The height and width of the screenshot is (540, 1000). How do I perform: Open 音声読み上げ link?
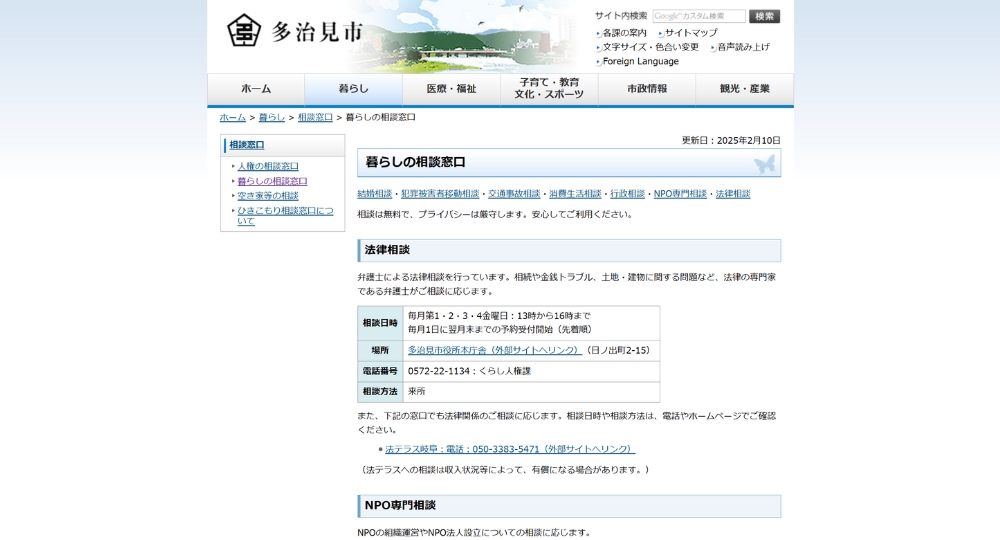743,47
